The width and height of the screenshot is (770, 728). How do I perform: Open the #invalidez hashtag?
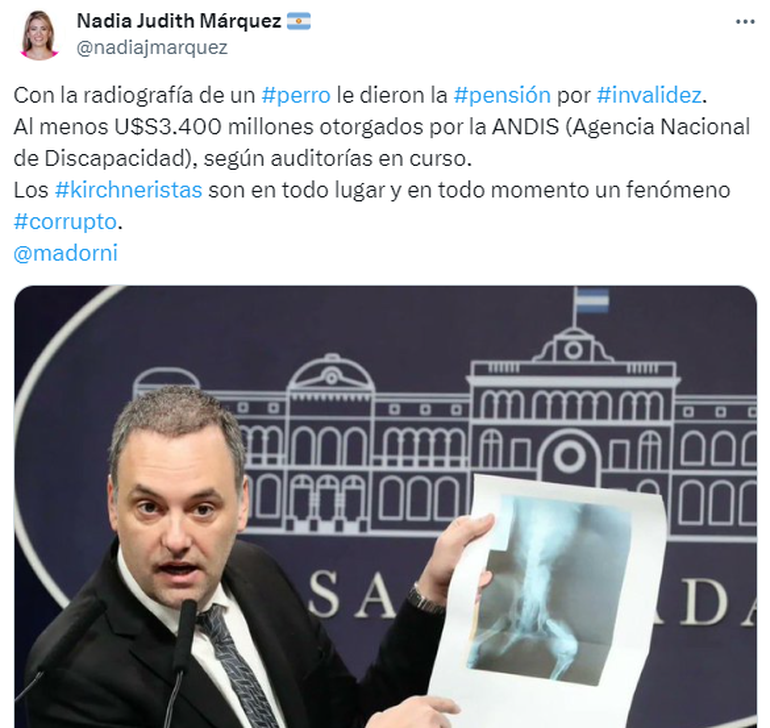(649, 95)
